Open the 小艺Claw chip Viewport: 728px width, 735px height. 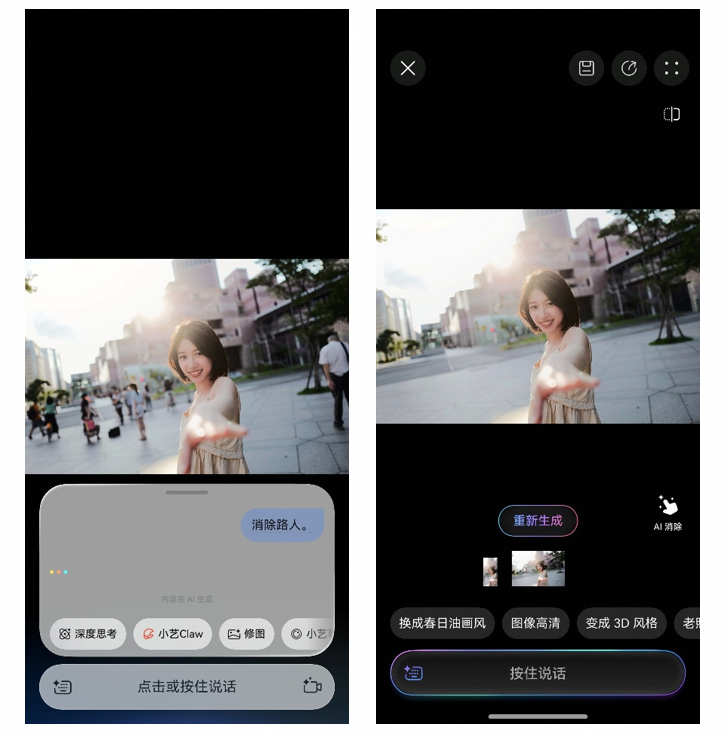[x=173, y=634]
